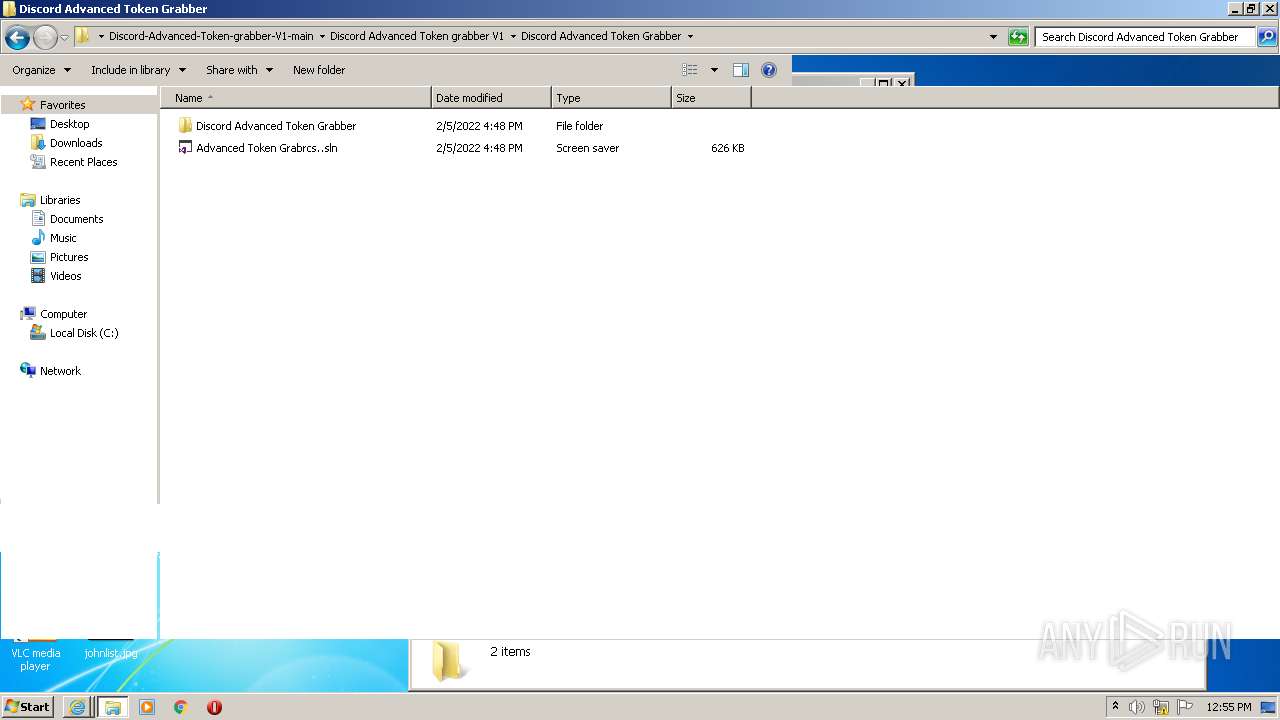Create a New folder

pyautogui.click(x=319, y=70)
